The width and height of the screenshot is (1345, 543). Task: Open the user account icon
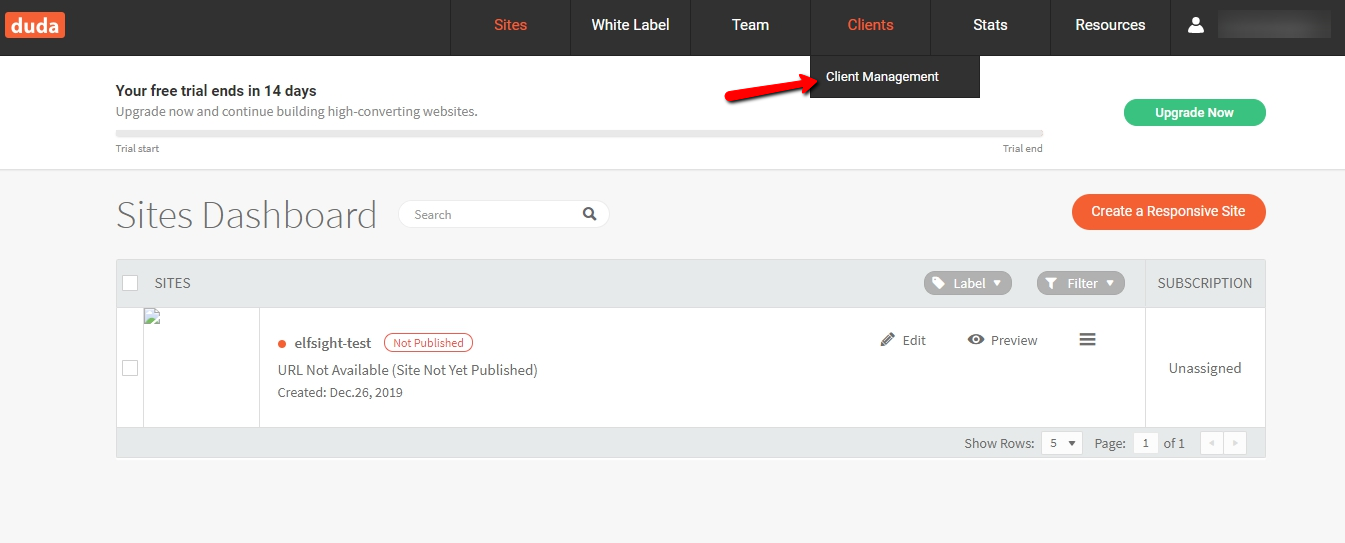[x=1196, y=25]
